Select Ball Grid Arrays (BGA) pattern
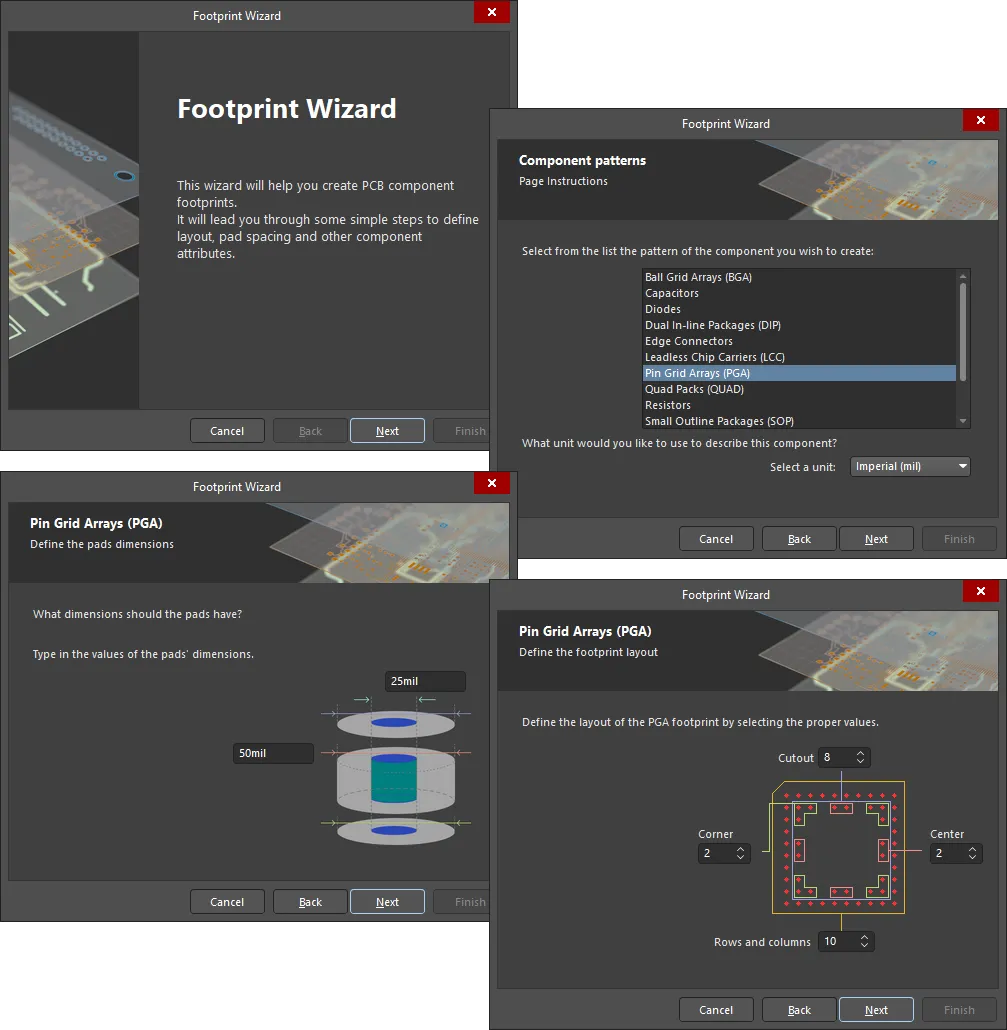This screenshot has width=1007, height=1030. (x=697, y=277)
